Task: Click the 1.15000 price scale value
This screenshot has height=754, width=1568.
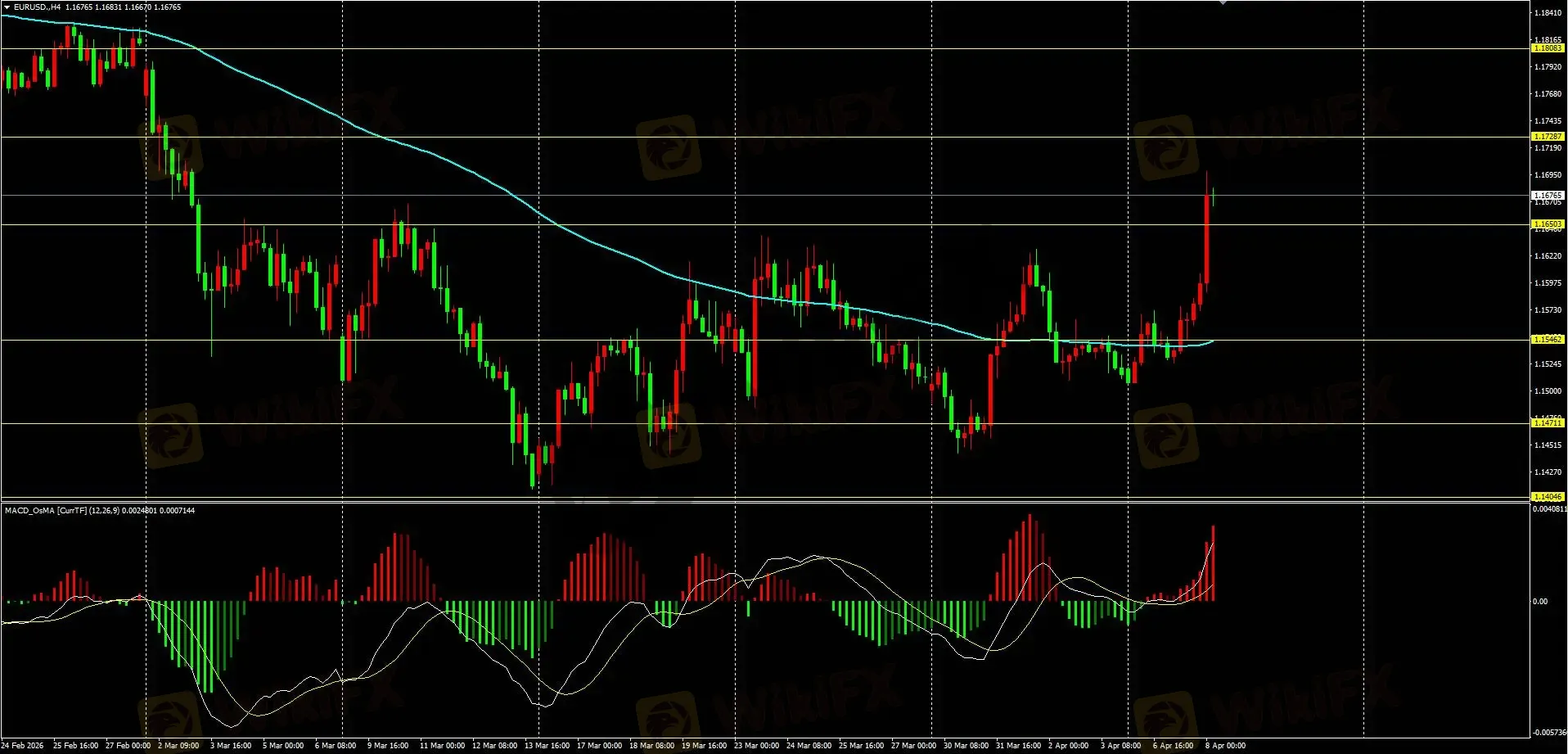Action: coord(1548,391)
